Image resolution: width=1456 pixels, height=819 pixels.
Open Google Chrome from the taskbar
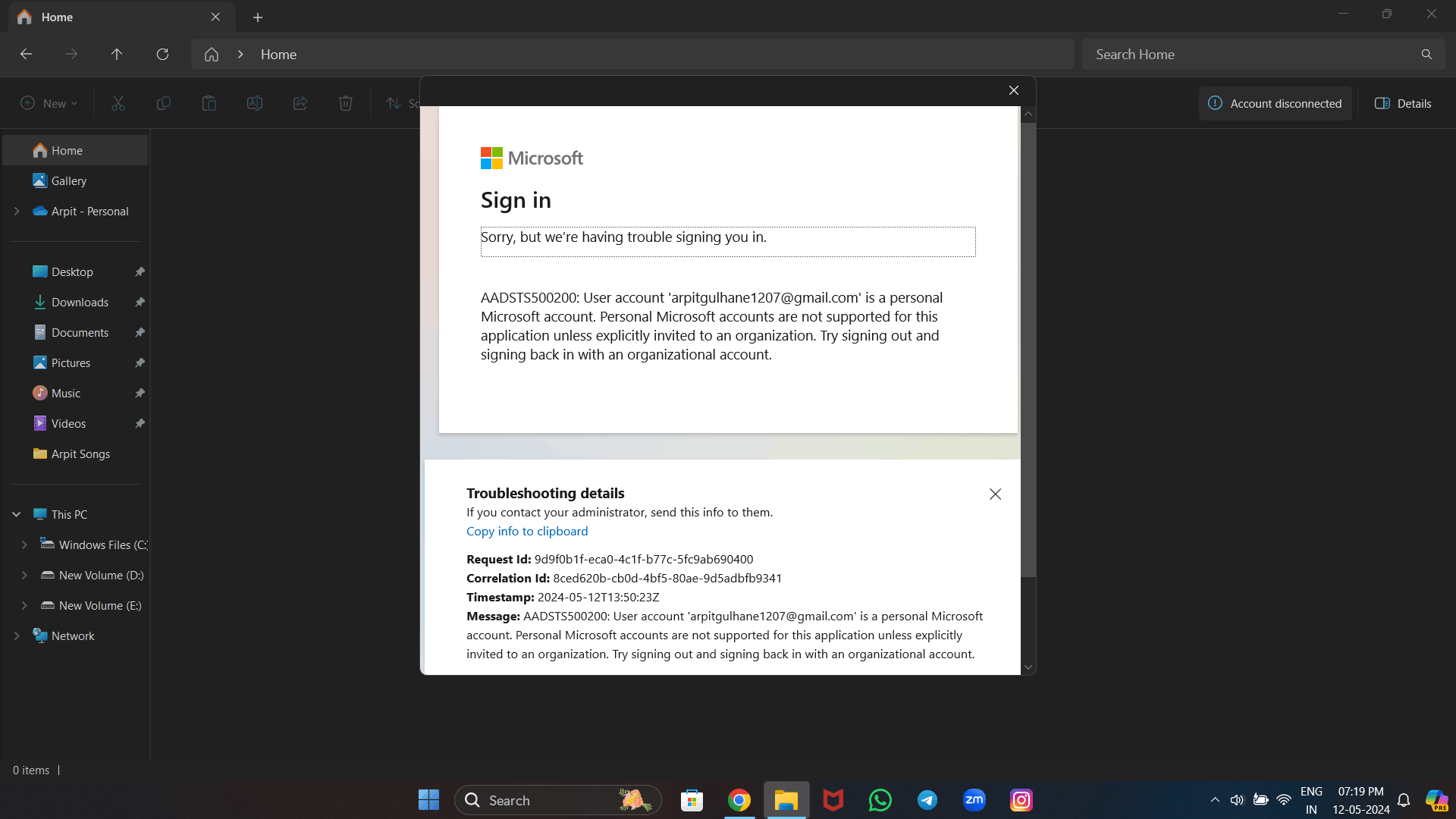pyautogui.click(x=739, y=799)
